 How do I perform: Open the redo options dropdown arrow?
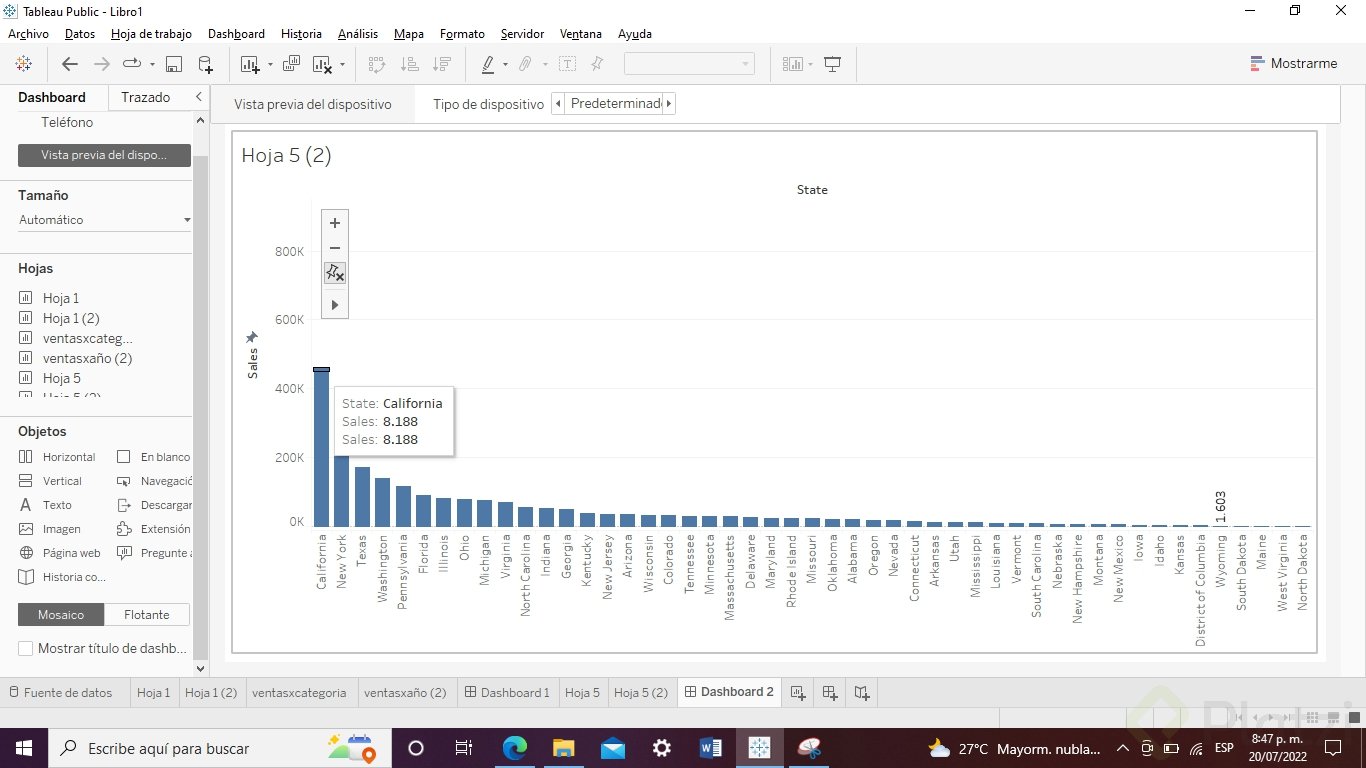coord(152,64)
